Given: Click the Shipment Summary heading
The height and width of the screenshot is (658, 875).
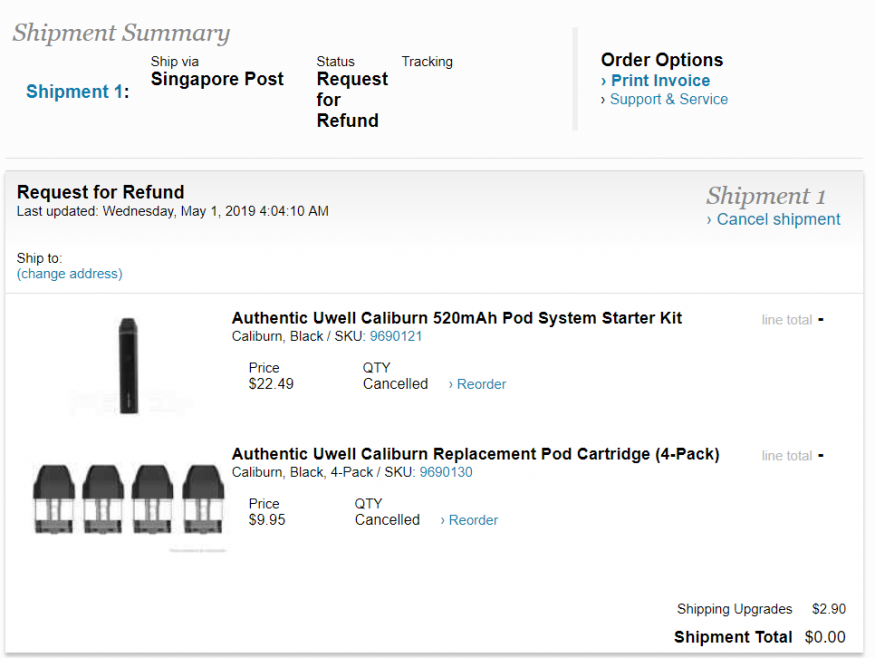Looking at the screenshot, I should tap(121, 33).
